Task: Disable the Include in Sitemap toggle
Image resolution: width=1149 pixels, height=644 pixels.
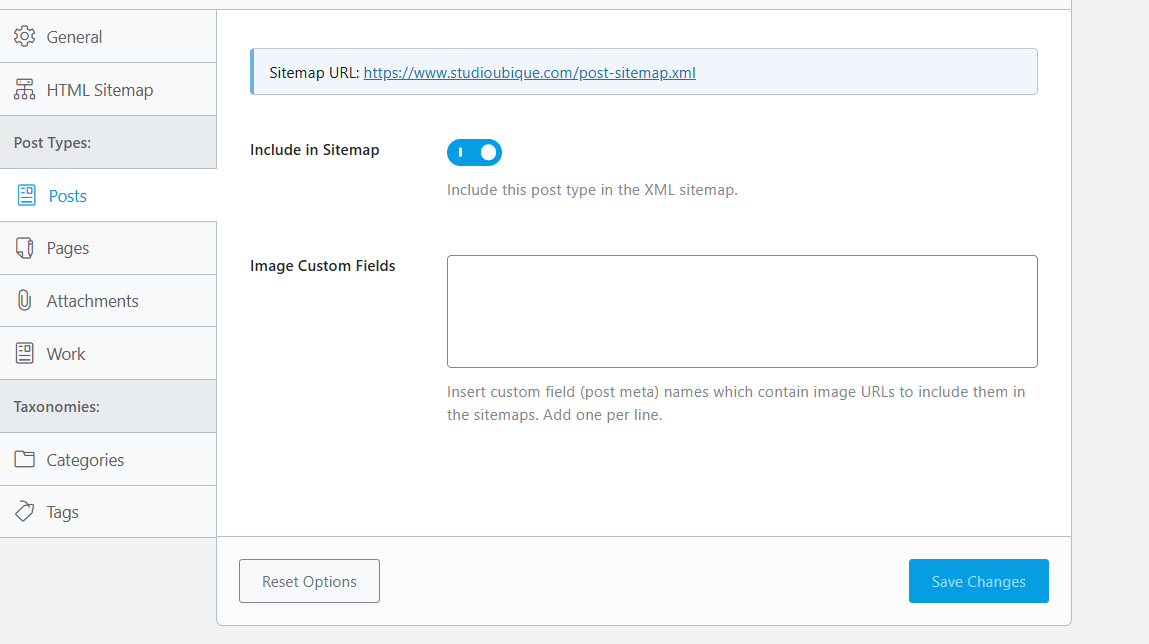Action: [474, 152]
